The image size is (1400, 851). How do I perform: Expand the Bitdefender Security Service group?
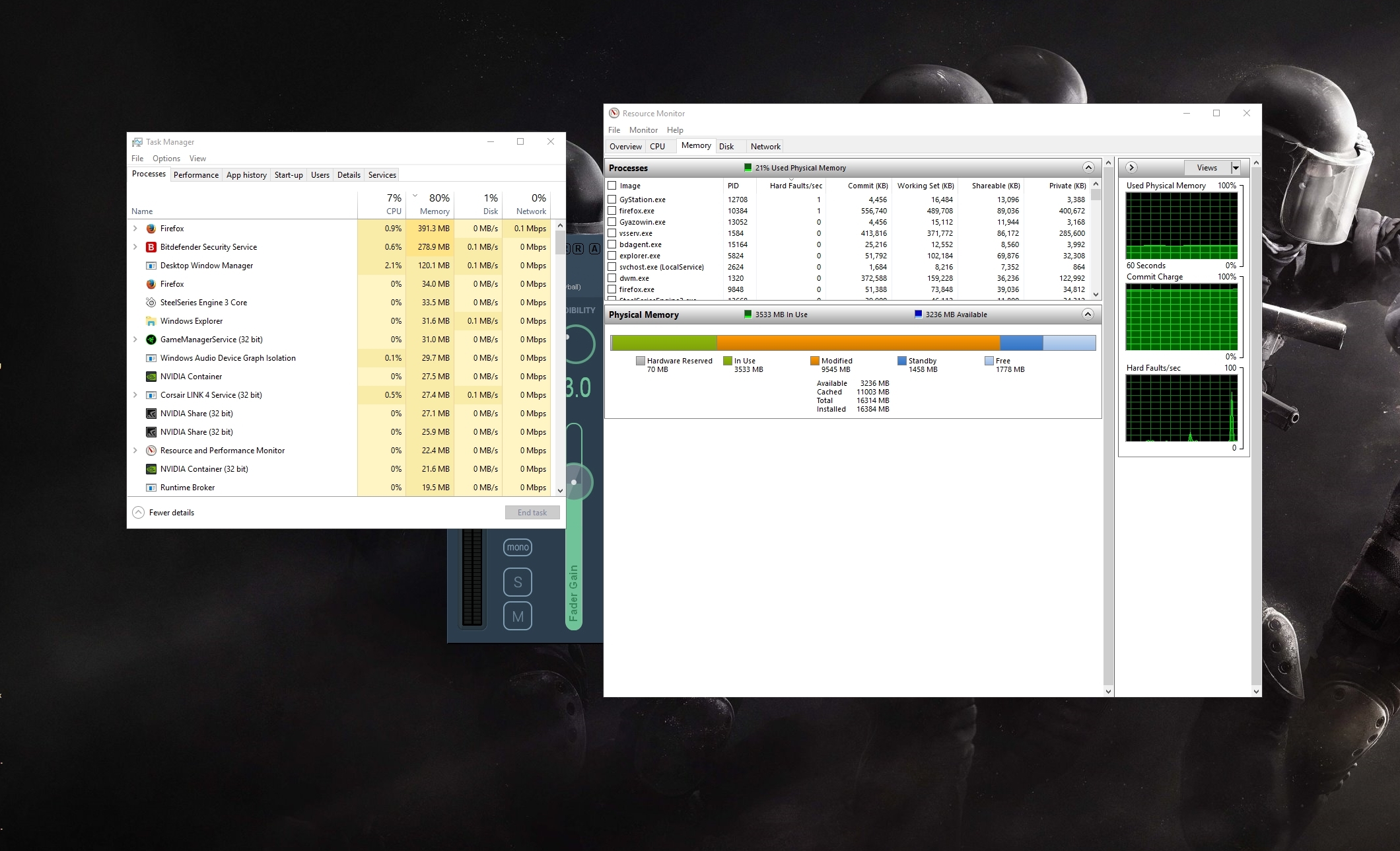[135, 247]
